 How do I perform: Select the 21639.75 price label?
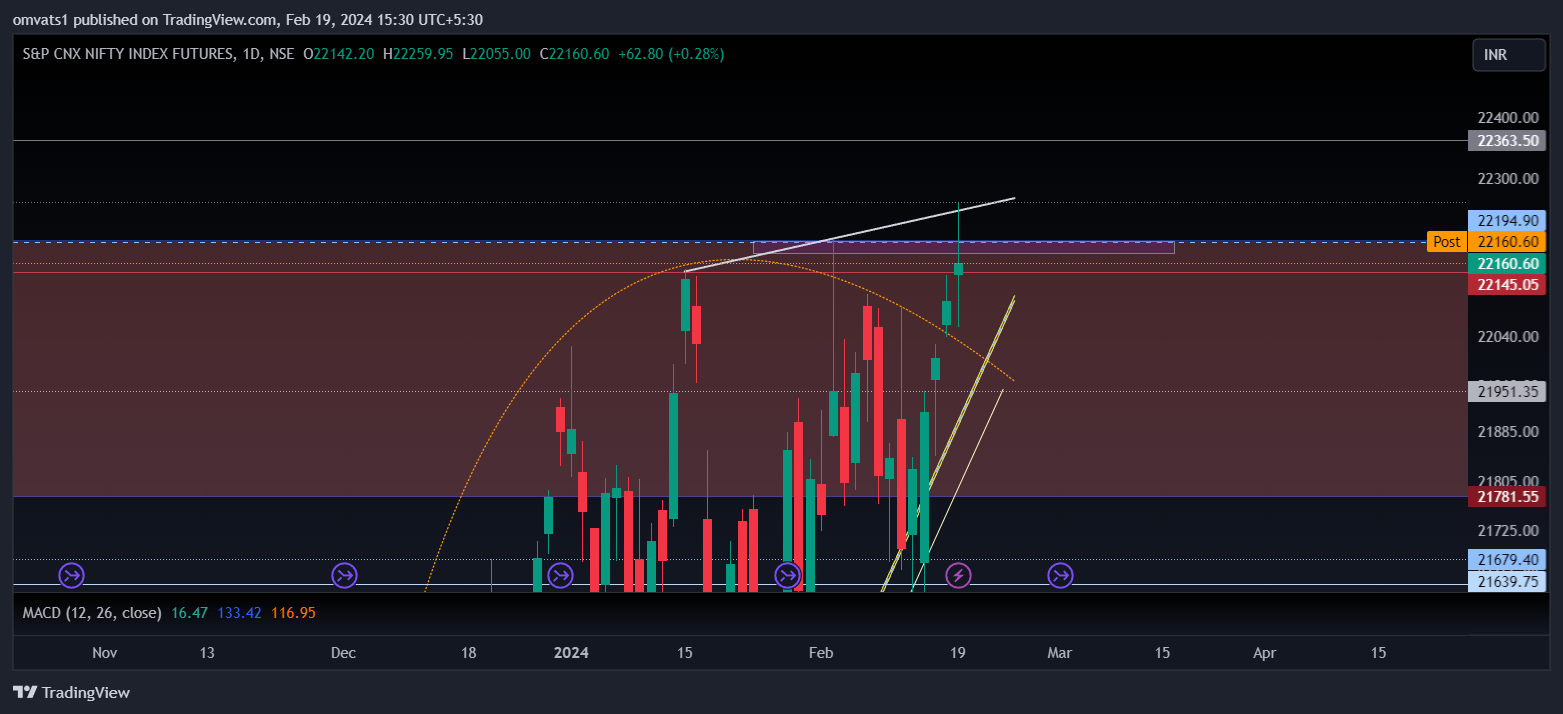(1506, 581)
